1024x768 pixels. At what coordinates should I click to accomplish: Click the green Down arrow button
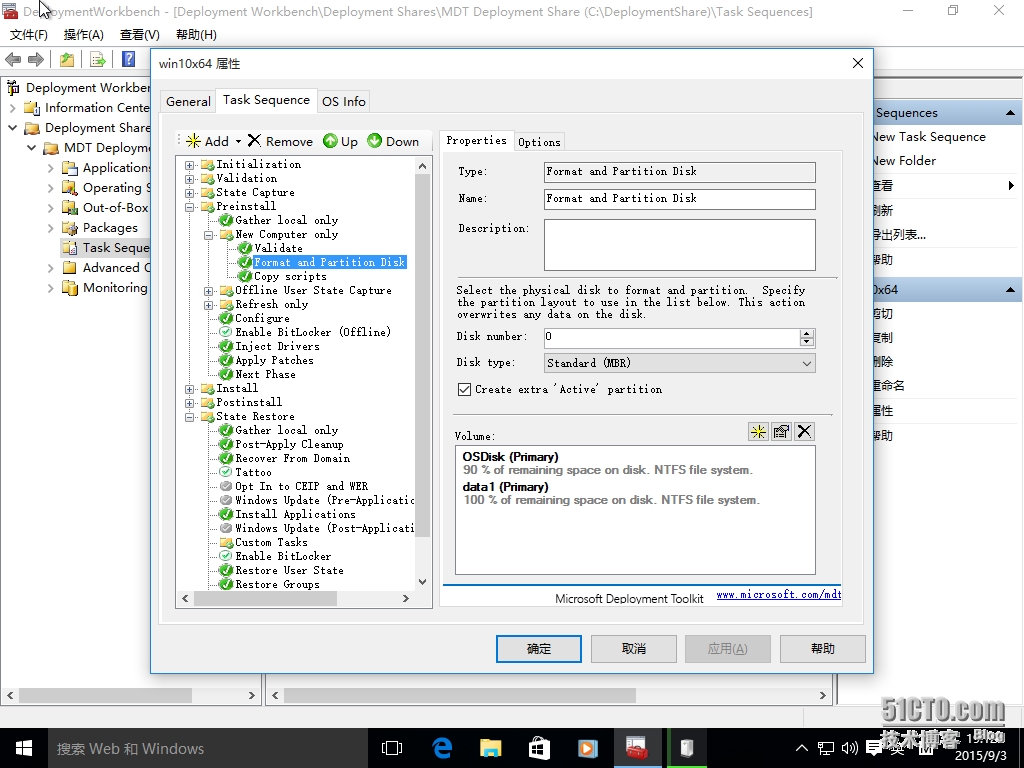(x=393, y=141)
